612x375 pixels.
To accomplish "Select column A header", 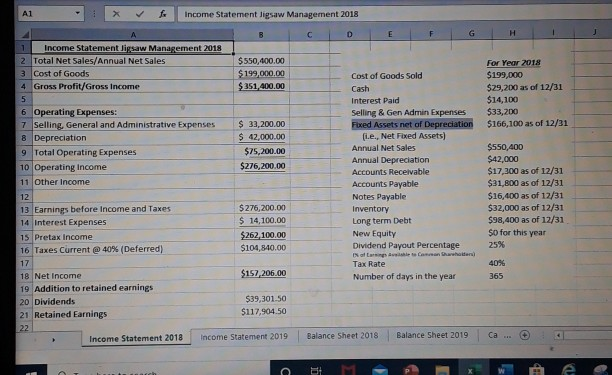I will pyautogui.click(x=133, y=35).
